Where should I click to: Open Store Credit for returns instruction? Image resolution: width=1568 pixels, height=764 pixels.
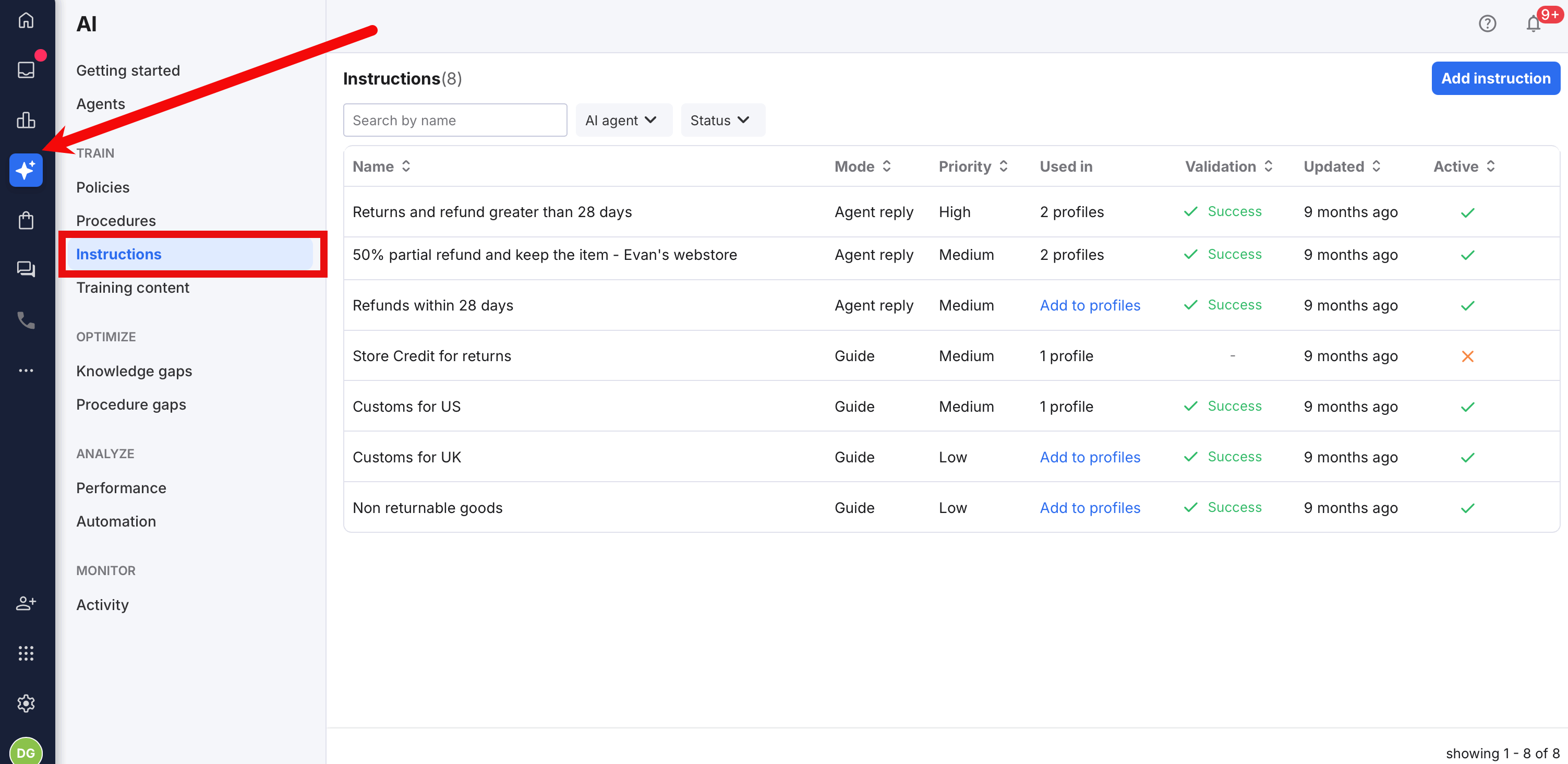tap(431, 356)
